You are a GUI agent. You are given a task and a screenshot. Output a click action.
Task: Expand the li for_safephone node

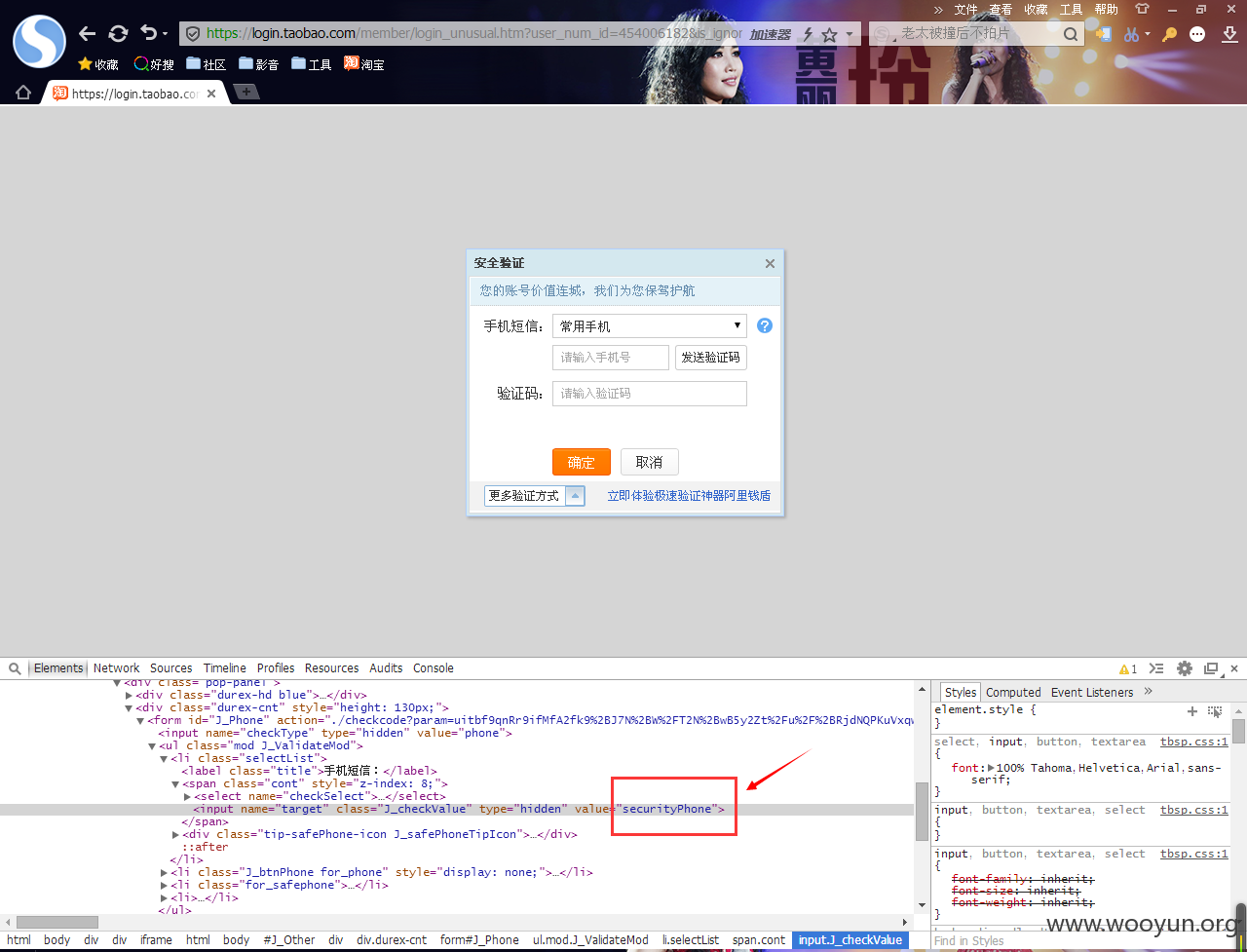[165, 886]
